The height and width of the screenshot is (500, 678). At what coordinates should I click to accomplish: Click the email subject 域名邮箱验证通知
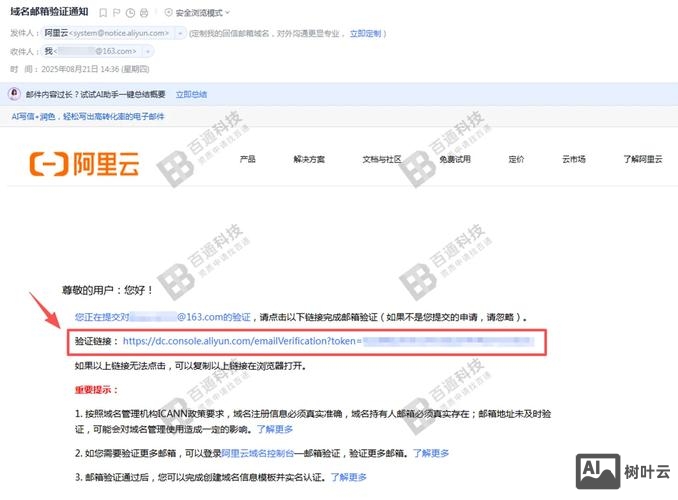pos(49,12)
